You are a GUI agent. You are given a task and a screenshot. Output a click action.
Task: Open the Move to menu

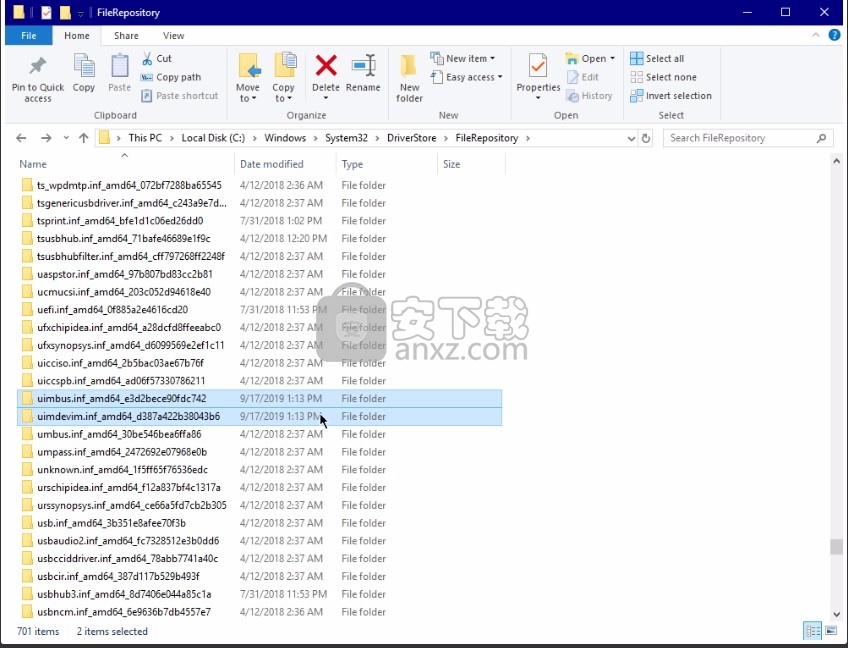248,78
